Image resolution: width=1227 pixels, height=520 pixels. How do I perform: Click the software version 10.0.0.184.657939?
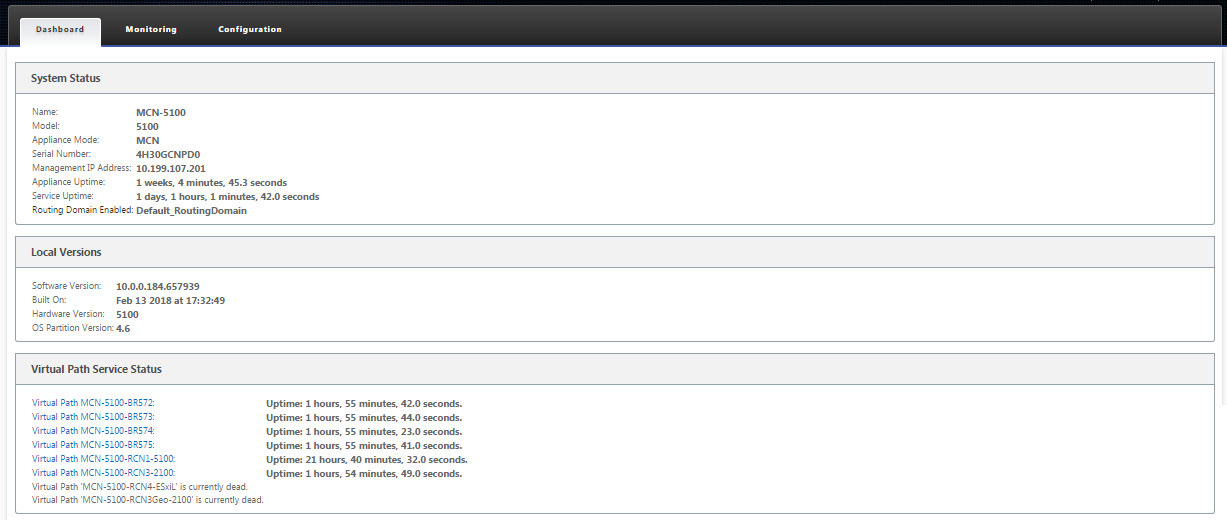pyautogui.click(x=157, y=286)
